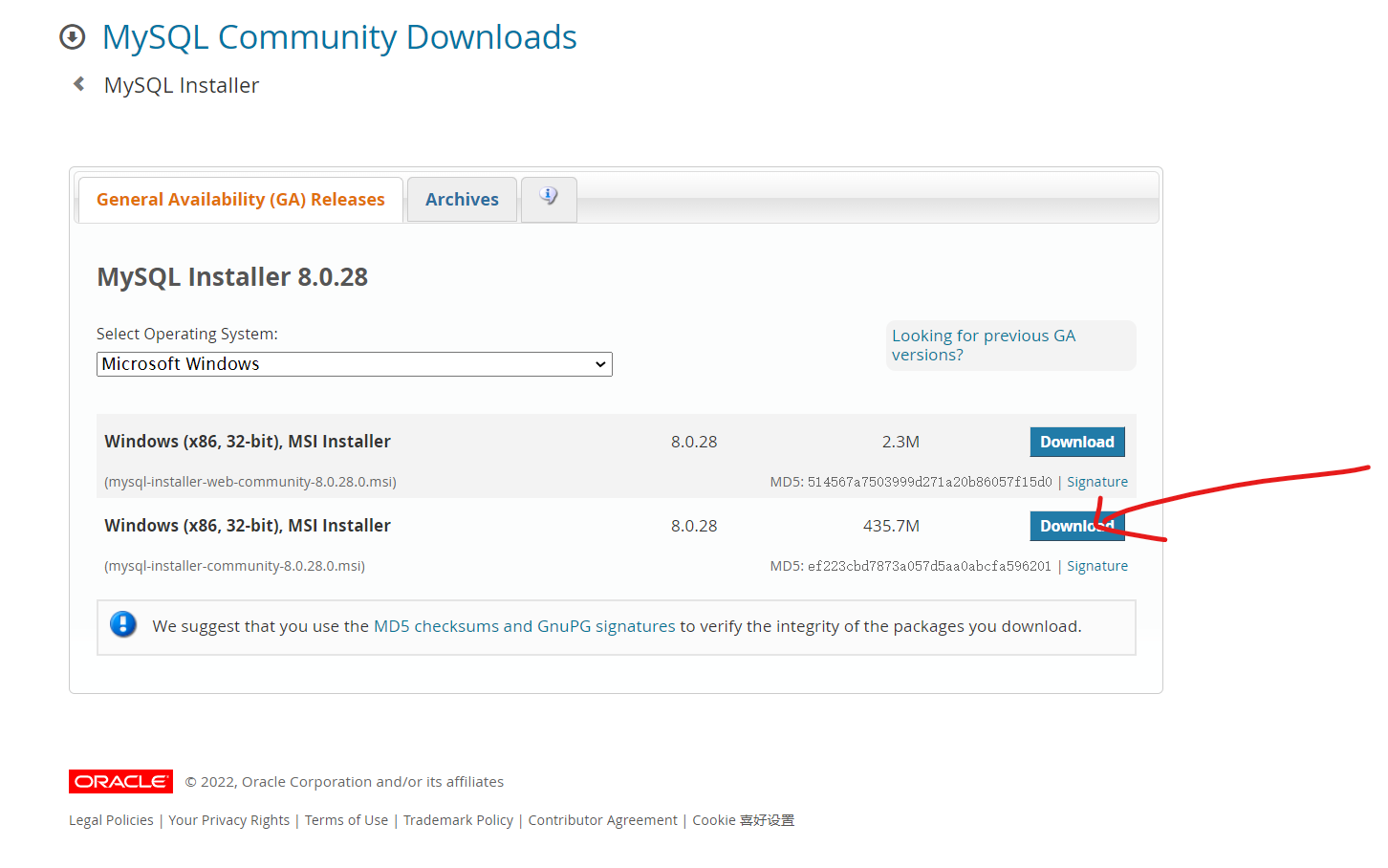The height and width of the screenshot is (868, 1388).
Task: Click the Legal Policies footer link
Action: [111, 819]
